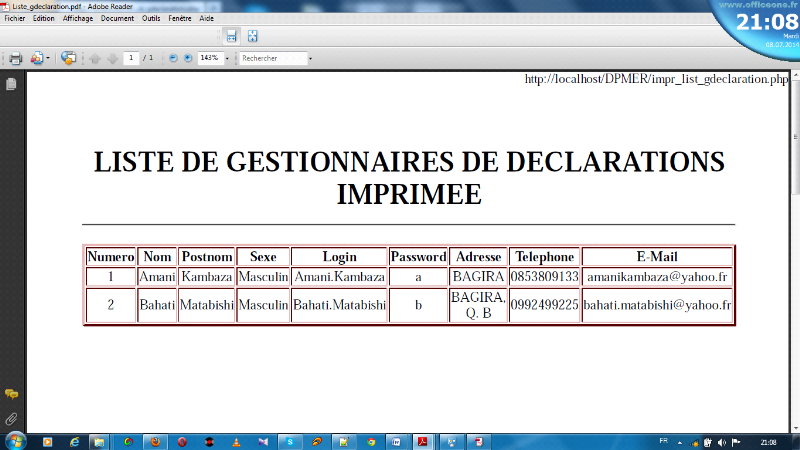Click the 143% zoom value field

pos(210,58)
